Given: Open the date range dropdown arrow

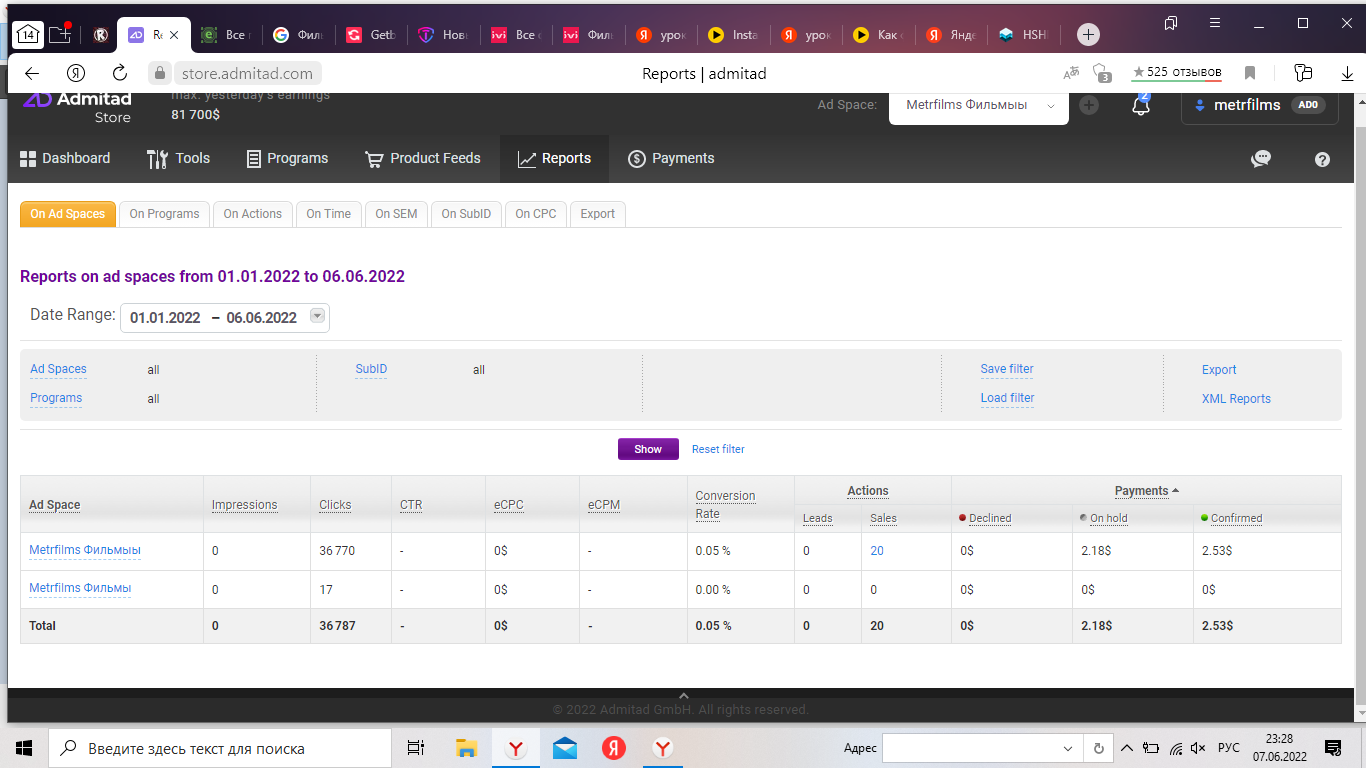Looking at the screenshot, I should 317,316.
